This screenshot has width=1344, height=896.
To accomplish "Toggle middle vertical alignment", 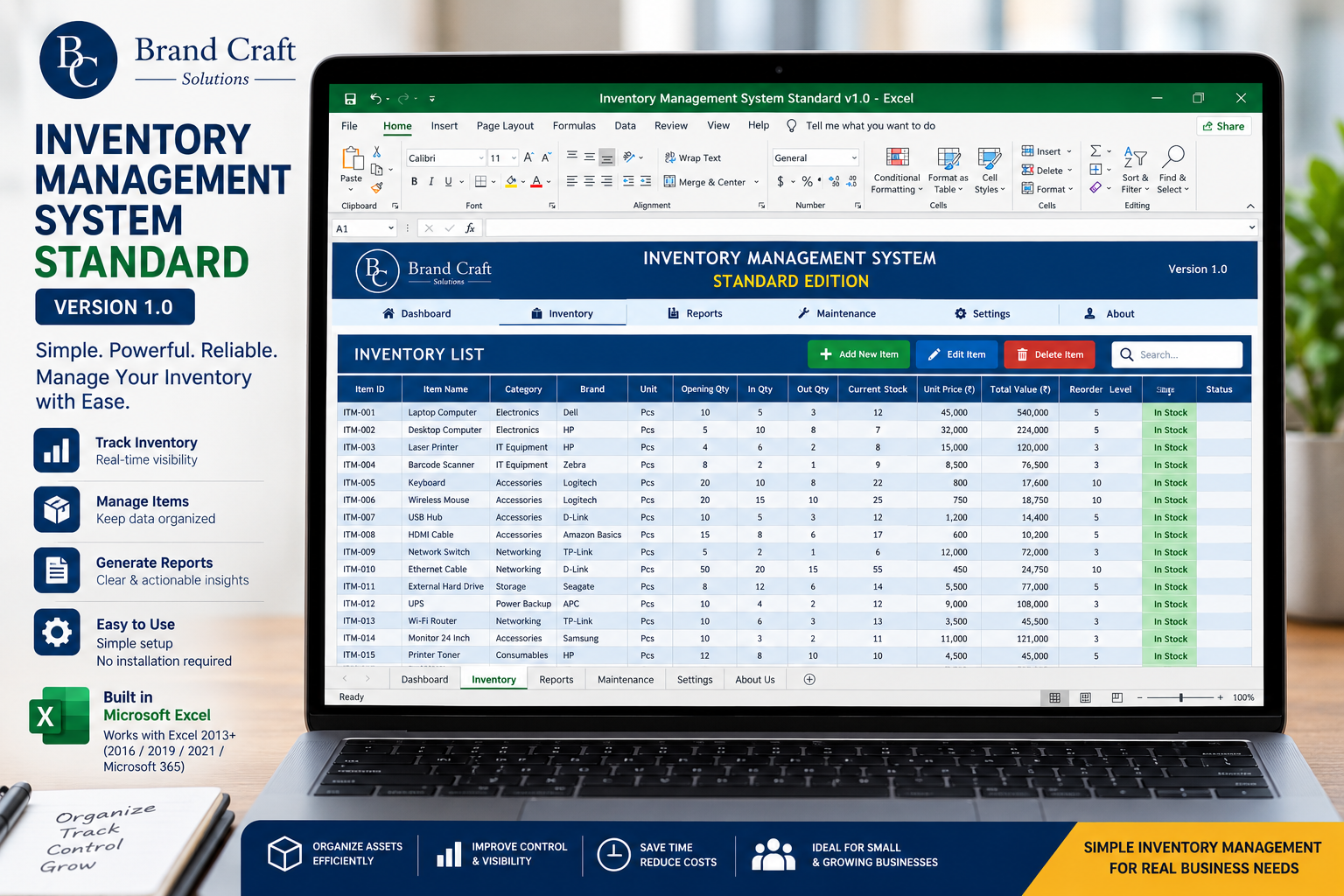I will (589, 157).
